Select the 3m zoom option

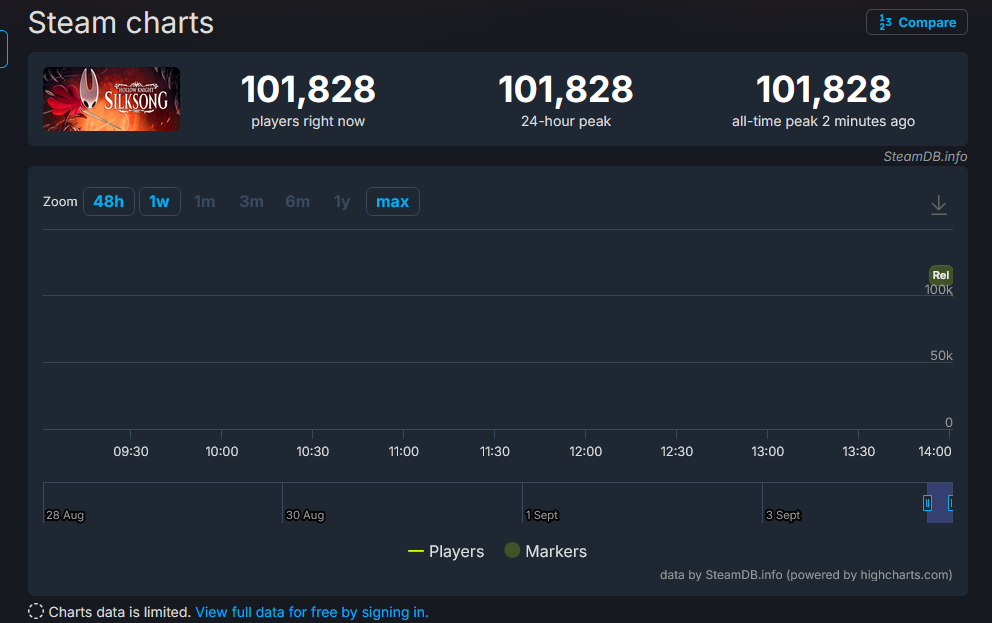(x=251, y=202)
